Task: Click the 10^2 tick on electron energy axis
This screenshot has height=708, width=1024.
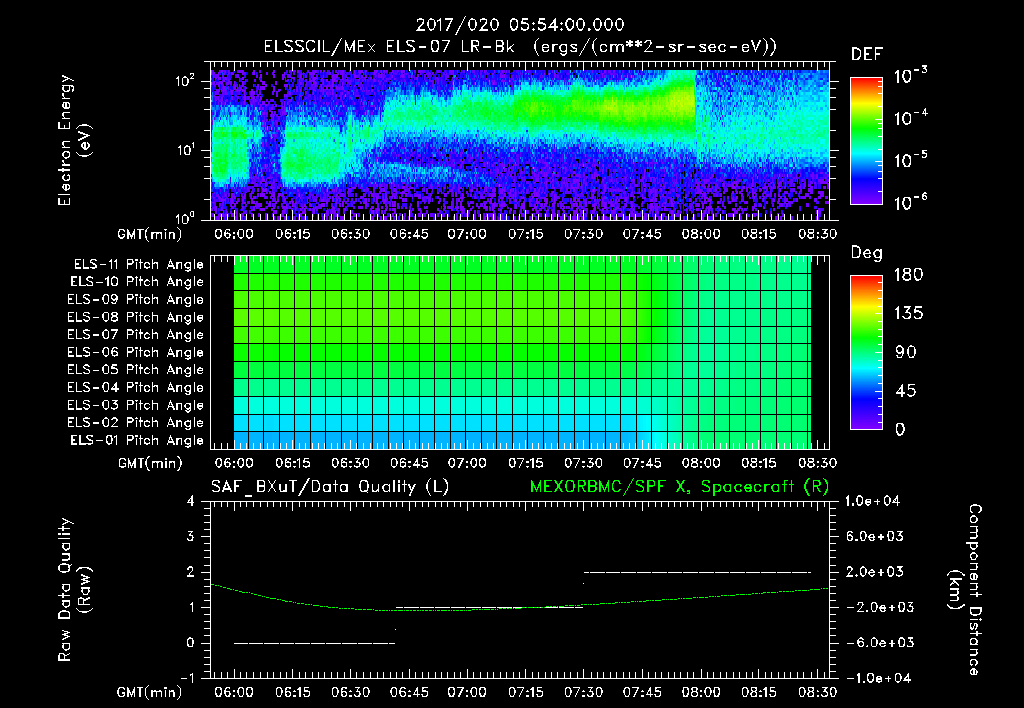Action: [x=186, y=81]
